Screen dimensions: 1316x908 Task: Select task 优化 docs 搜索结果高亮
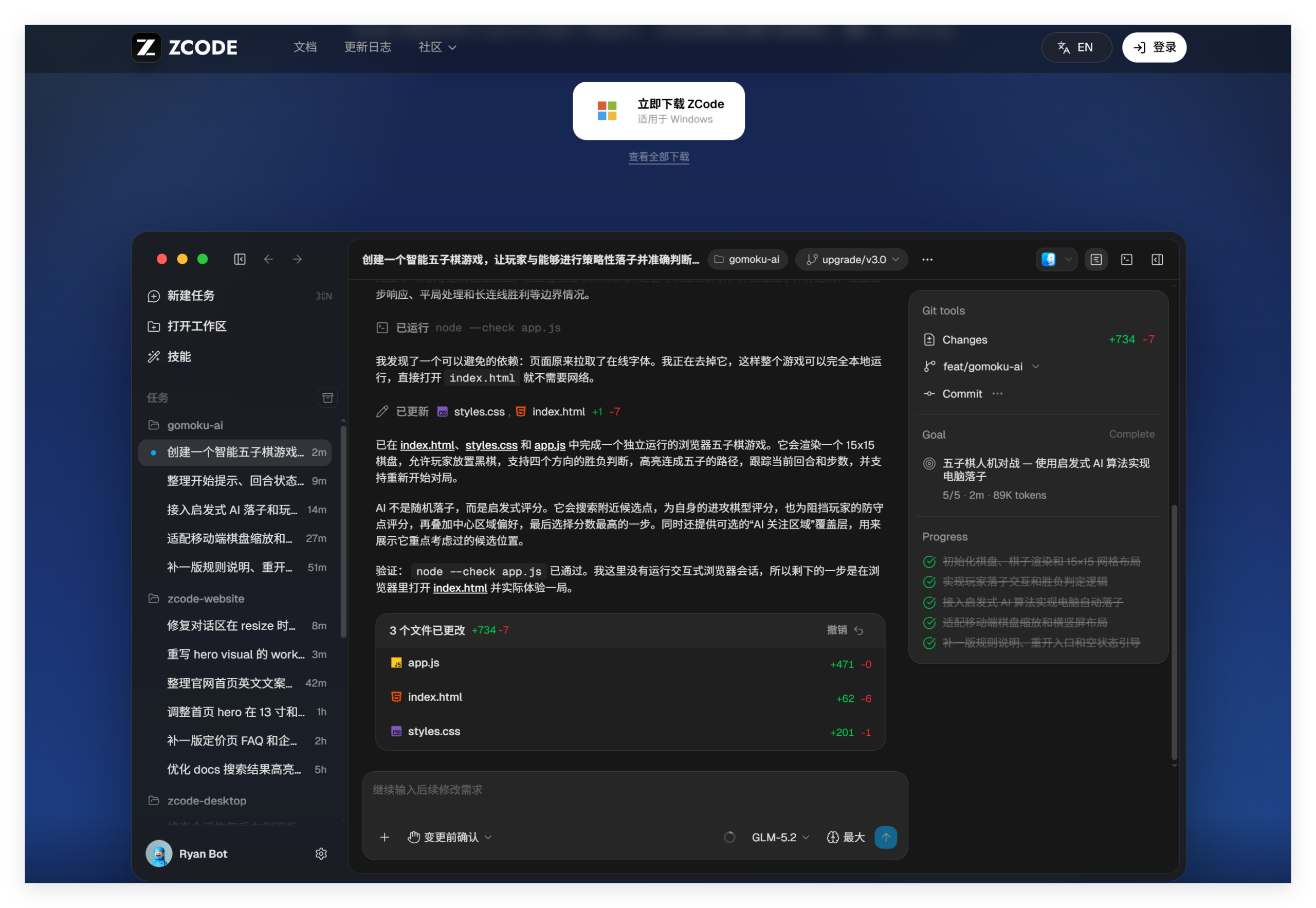coord(235,769)
